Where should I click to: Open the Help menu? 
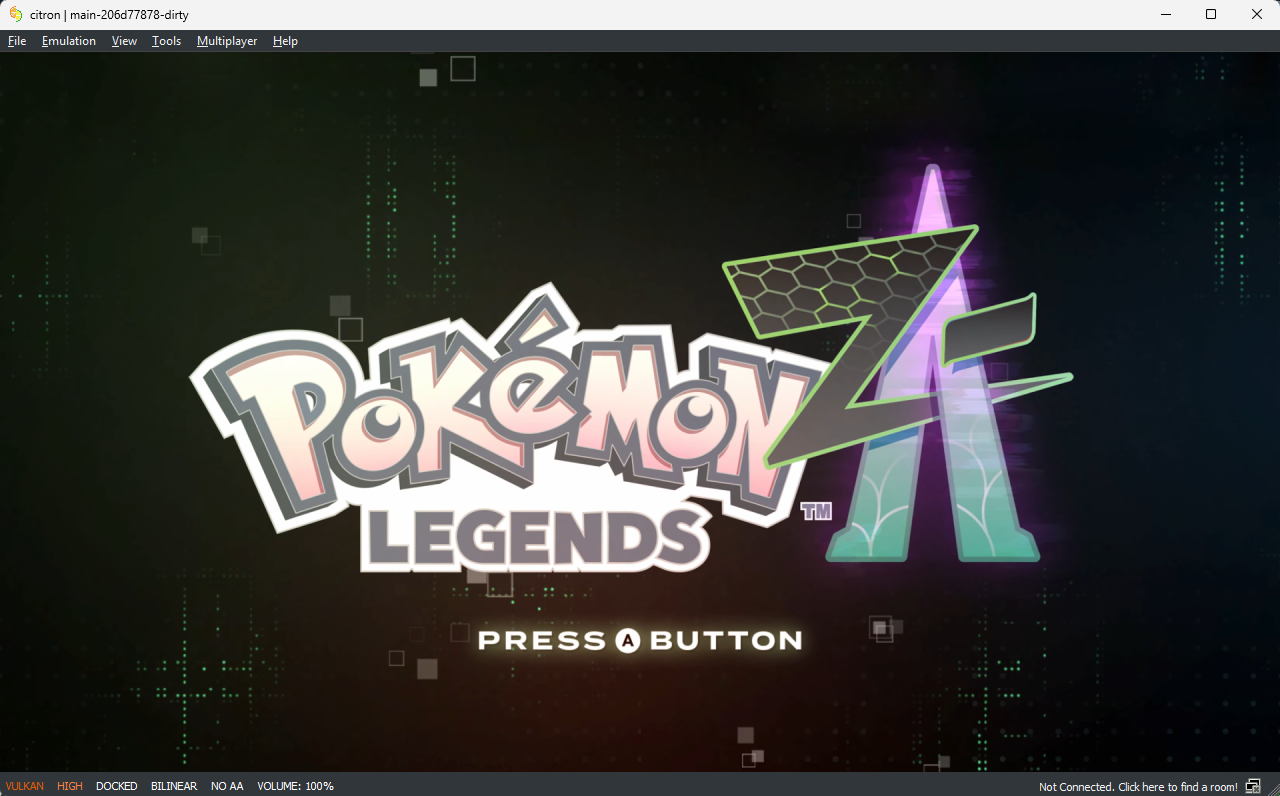(285, 41)
